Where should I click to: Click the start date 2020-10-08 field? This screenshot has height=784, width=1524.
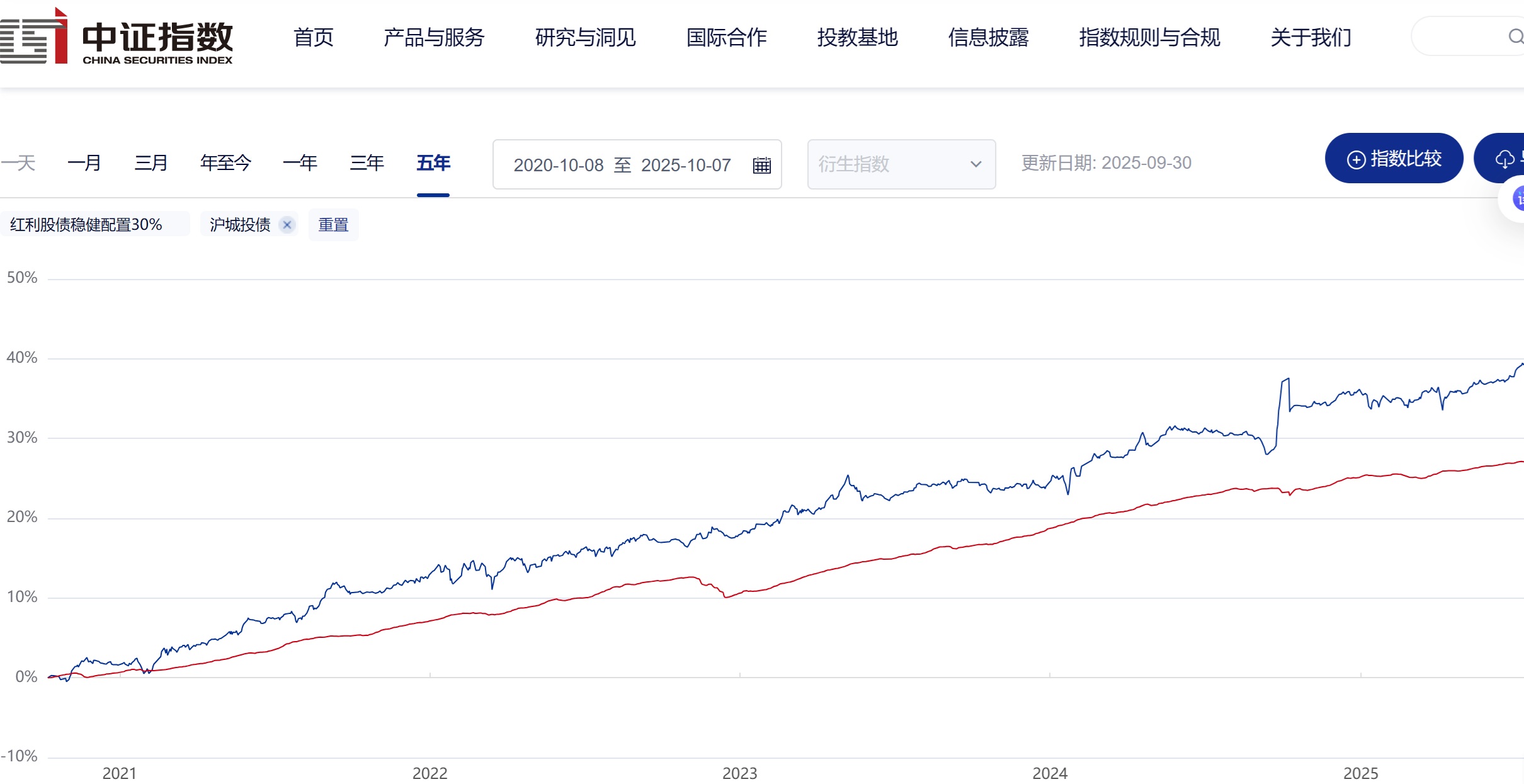[x=558, y=165]
